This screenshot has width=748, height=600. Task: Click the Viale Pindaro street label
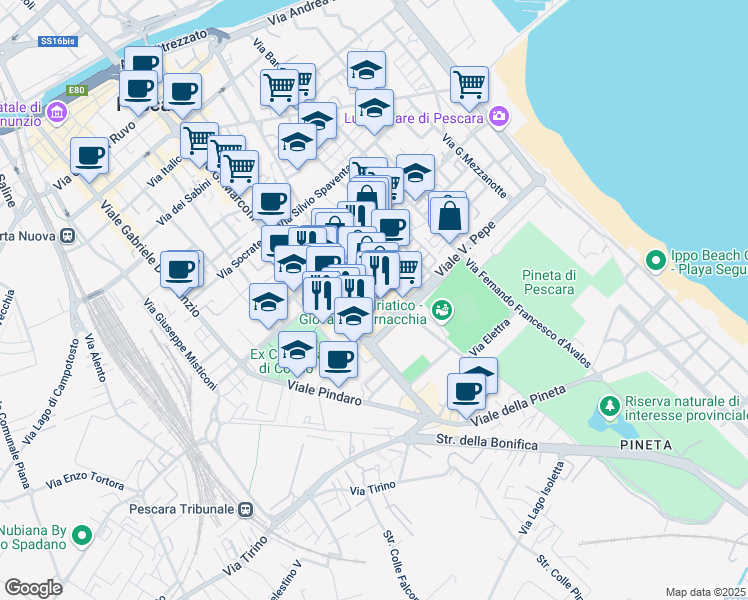pyautogui.click(x=324, y=392)
